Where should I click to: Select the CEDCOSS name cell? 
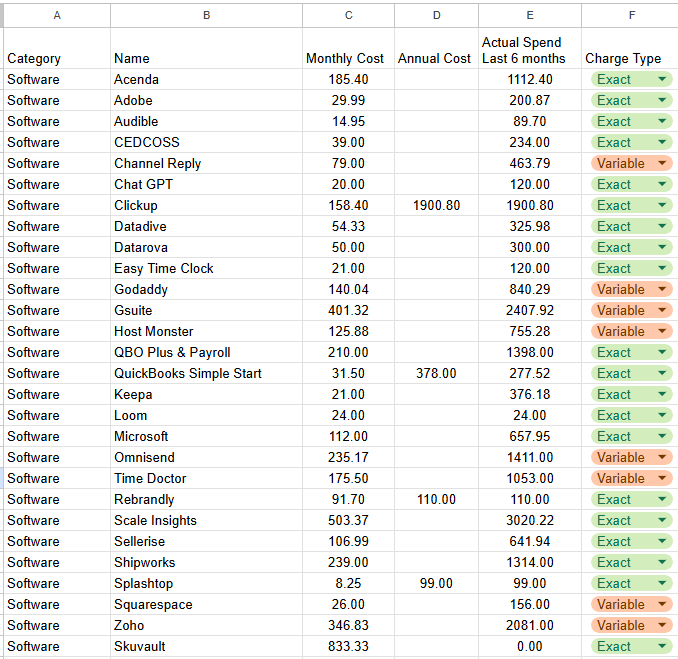(207, 142)
